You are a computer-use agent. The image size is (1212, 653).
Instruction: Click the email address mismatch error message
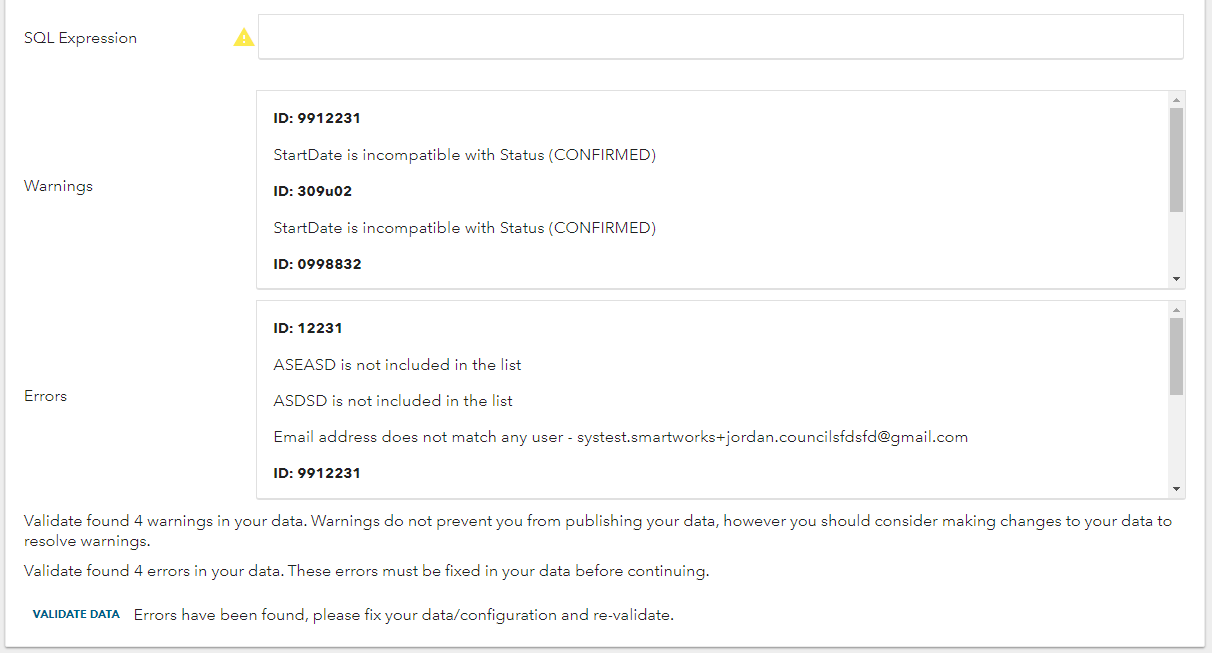coord(620,437)
